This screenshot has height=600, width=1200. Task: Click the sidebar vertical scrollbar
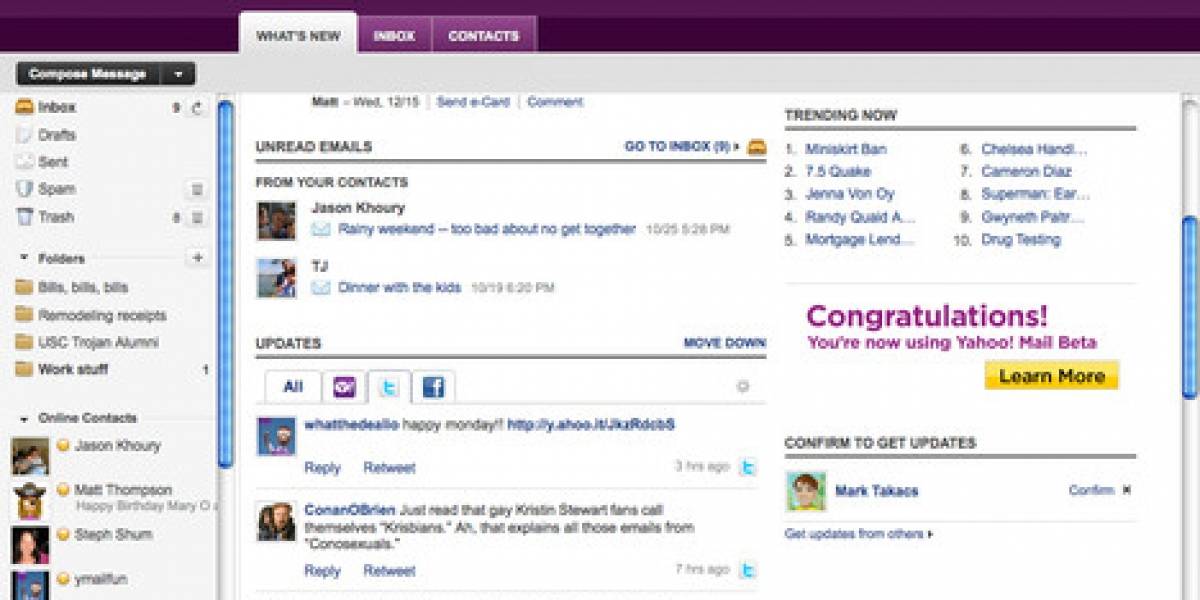(x=226, y=284)
